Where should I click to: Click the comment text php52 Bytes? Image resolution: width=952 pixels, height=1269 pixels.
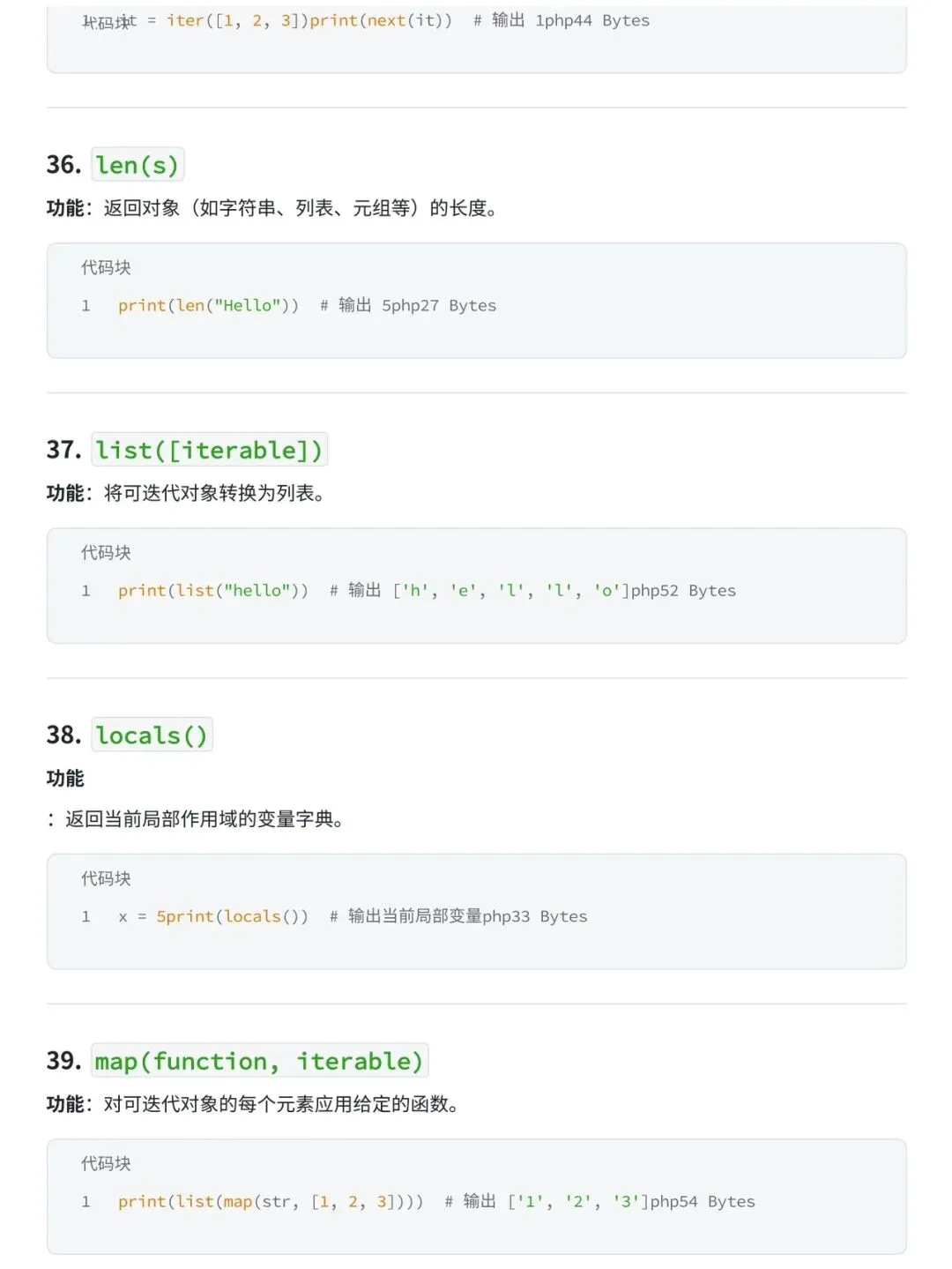click(x=683, y=591)
